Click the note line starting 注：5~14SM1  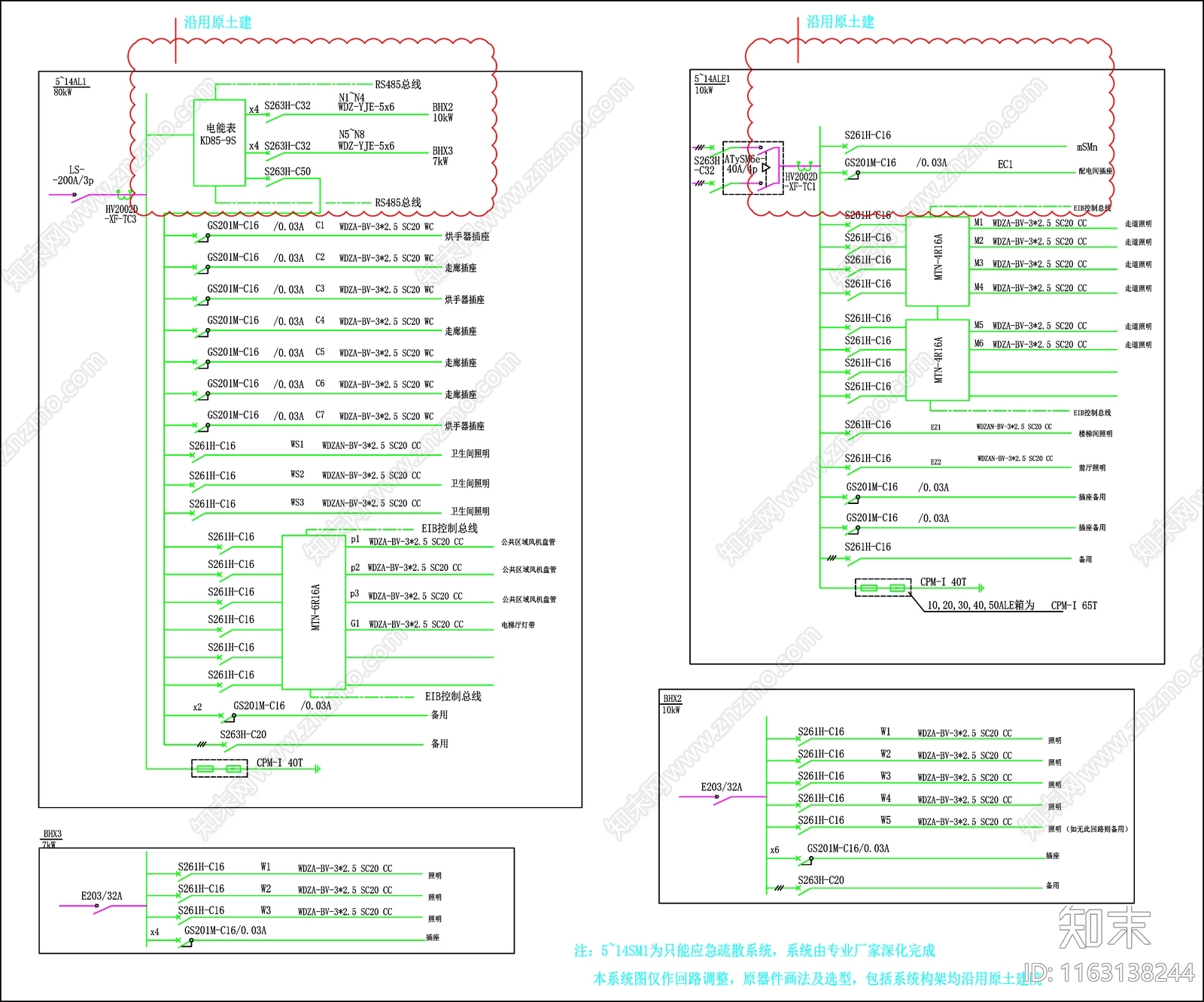tap(755, 951)
